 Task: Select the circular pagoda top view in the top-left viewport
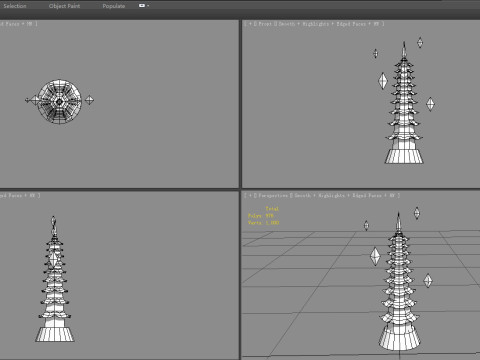pos(59,102)
